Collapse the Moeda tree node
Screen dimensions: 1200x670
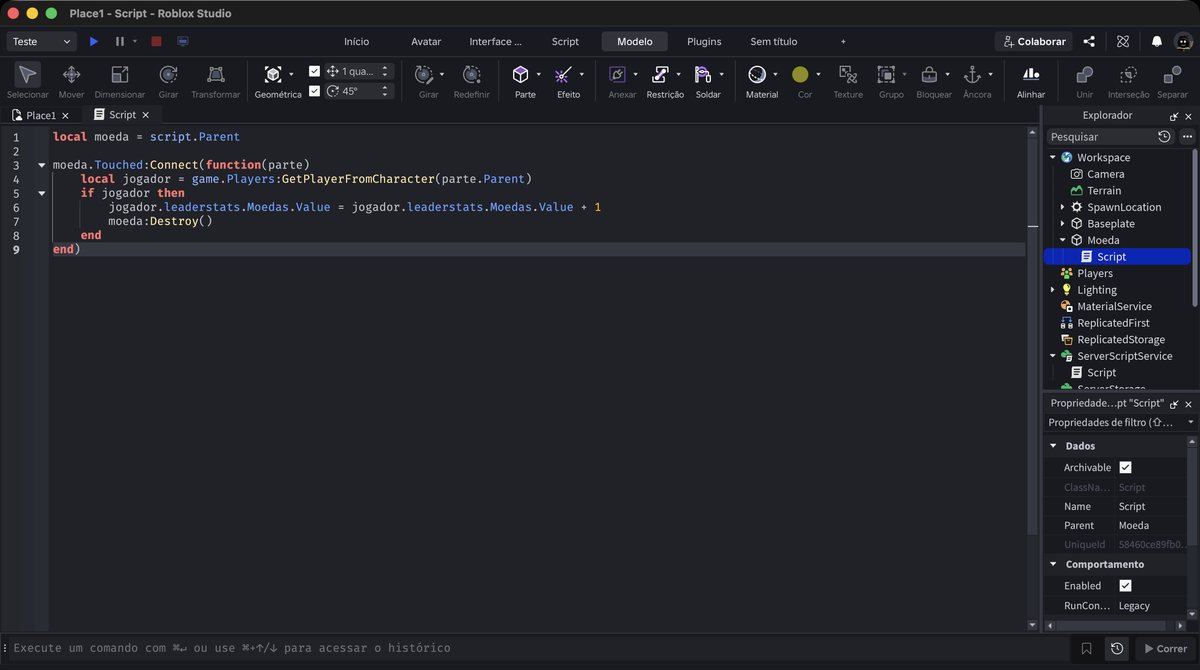[x=1063, y=240]
